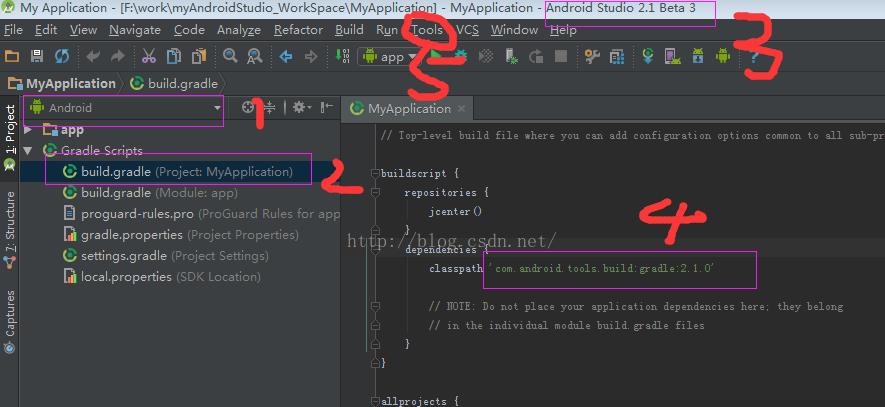Click Sync Project with Gradle Files icon

[x=648, y=56]
